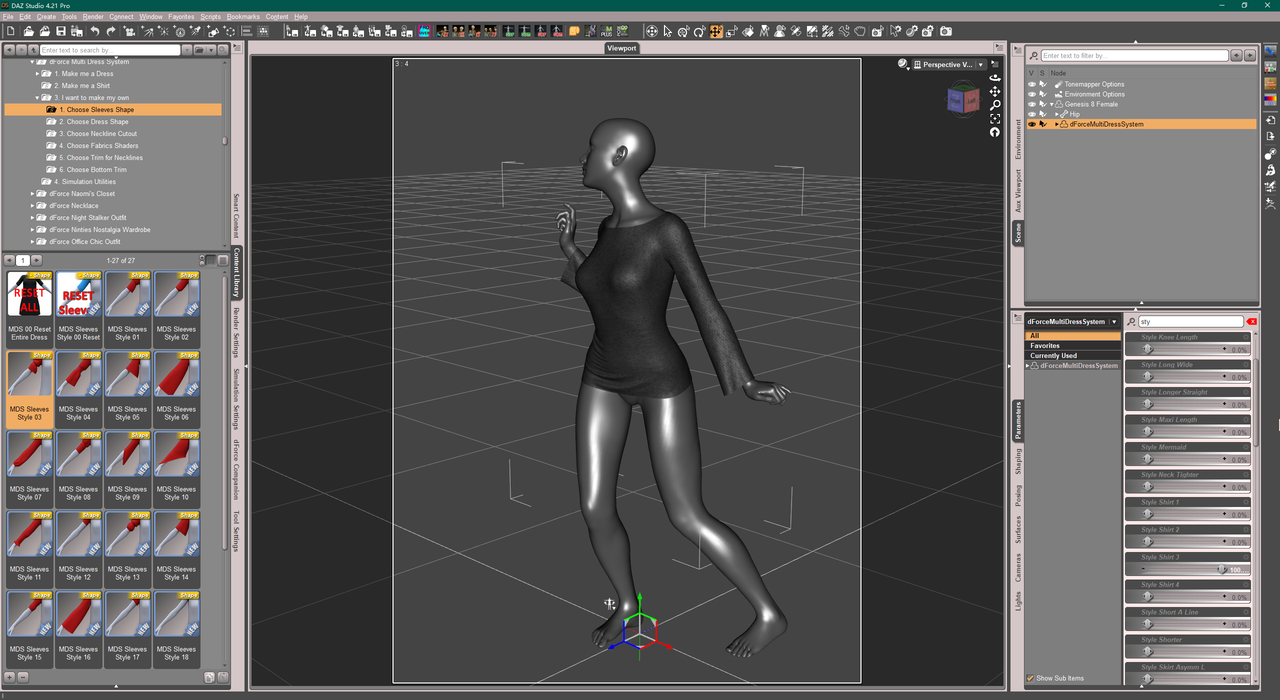The width and height of the screenshot is (1280, 700).
Task: Switch to the Surfaces tab
Action: coord(1018,529)
